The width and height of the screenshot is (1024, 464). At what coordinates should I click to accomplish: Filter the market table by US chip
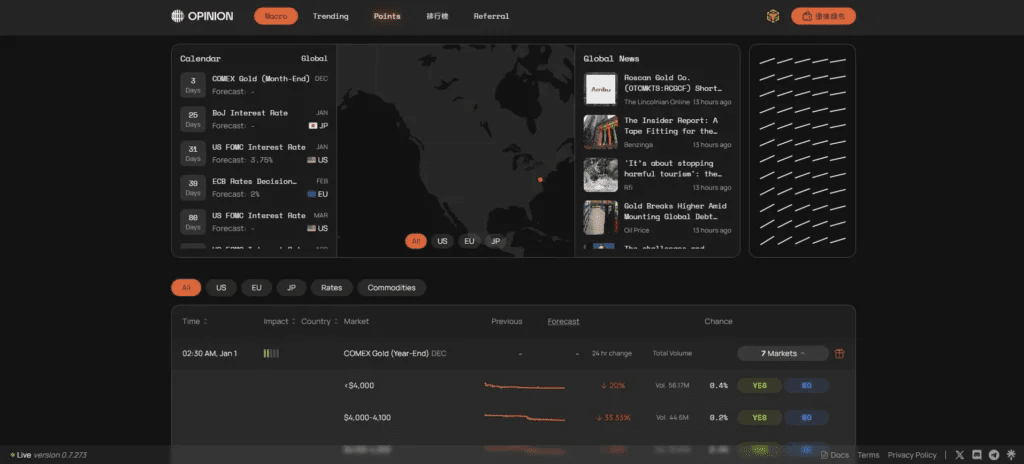pos(221,288)
